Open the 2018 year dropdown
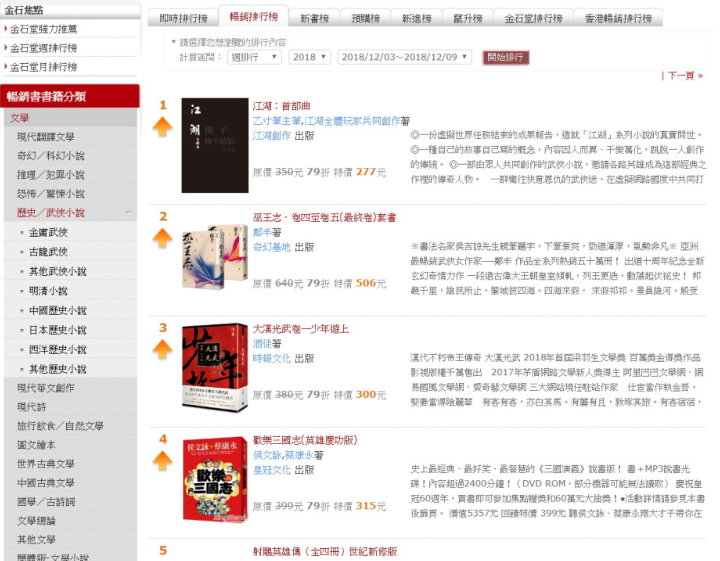This screenshot has width=720, height=561. click(x=309, y=57)
